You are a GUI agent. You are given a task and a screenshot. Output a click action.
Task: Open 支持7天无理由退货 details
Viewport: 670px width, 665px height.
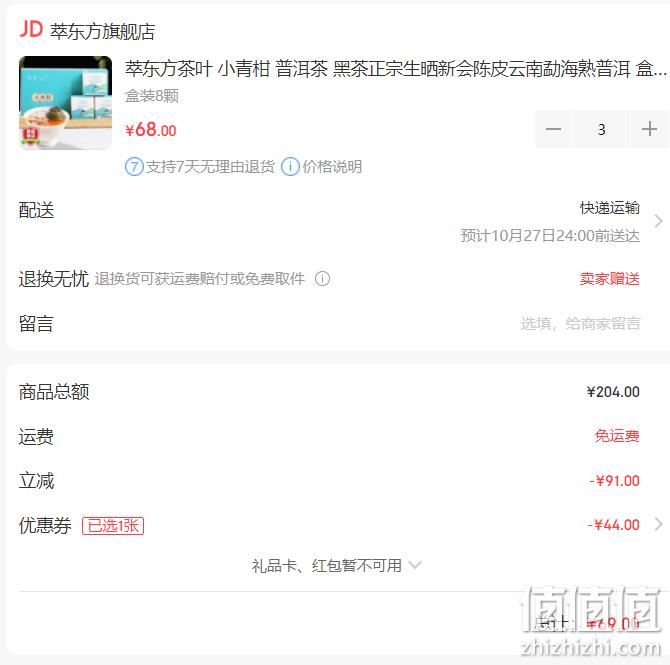pos(210,167)
